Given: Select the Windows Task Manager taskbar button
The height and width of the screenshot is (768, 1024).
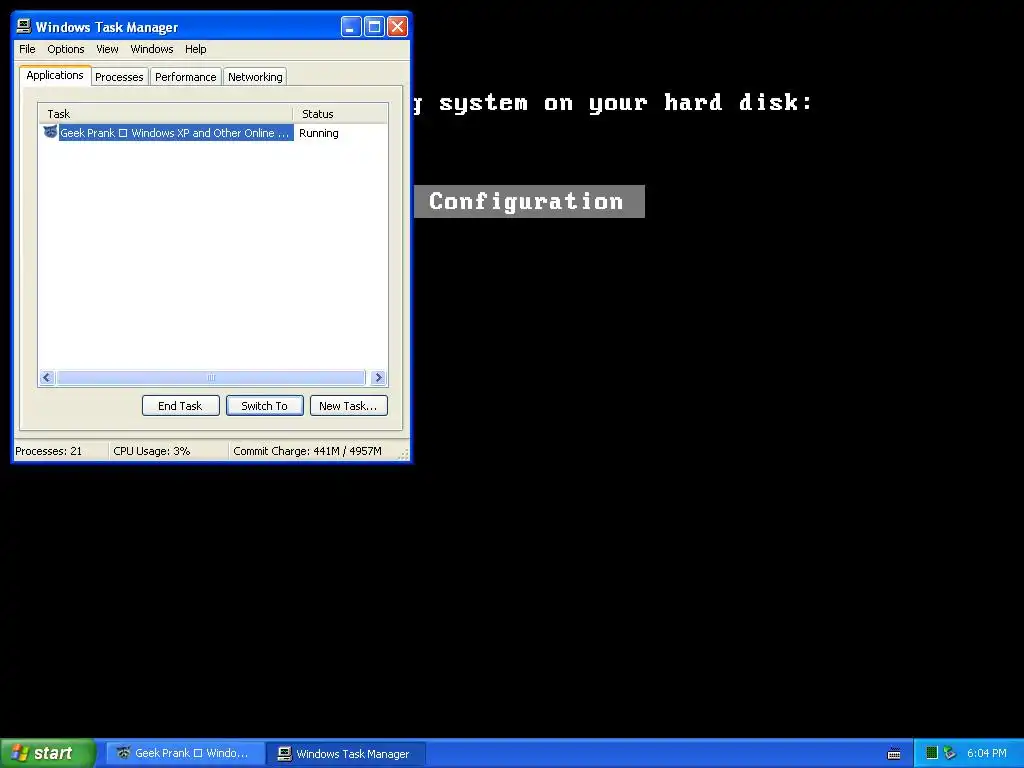Looking at the screenshot, I should [346, 754].
